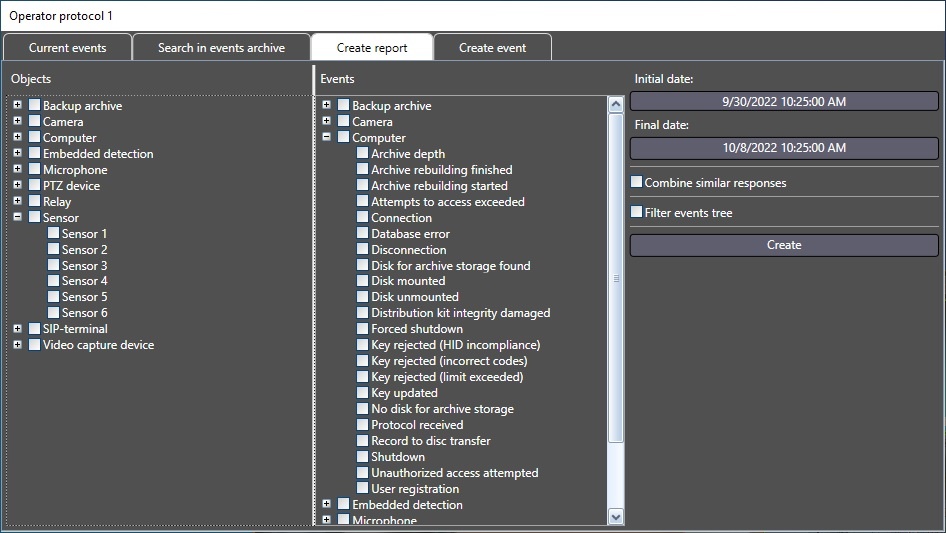Image resolution: width=946 pixels, height=533 pixels.
Task: Go to the Create event tab
Action: click(x=492, y=48)
